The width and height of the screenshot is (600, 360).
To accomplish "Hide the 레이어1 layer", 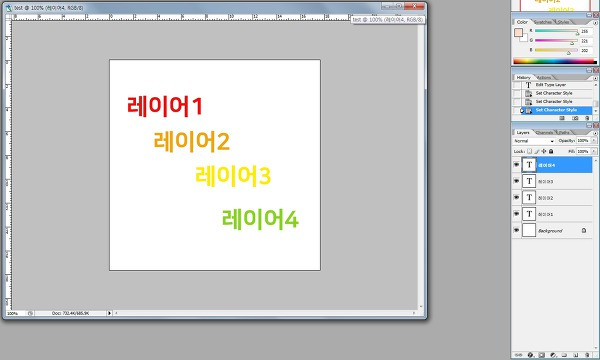I will pyautogui.click(x=516, y=214).
